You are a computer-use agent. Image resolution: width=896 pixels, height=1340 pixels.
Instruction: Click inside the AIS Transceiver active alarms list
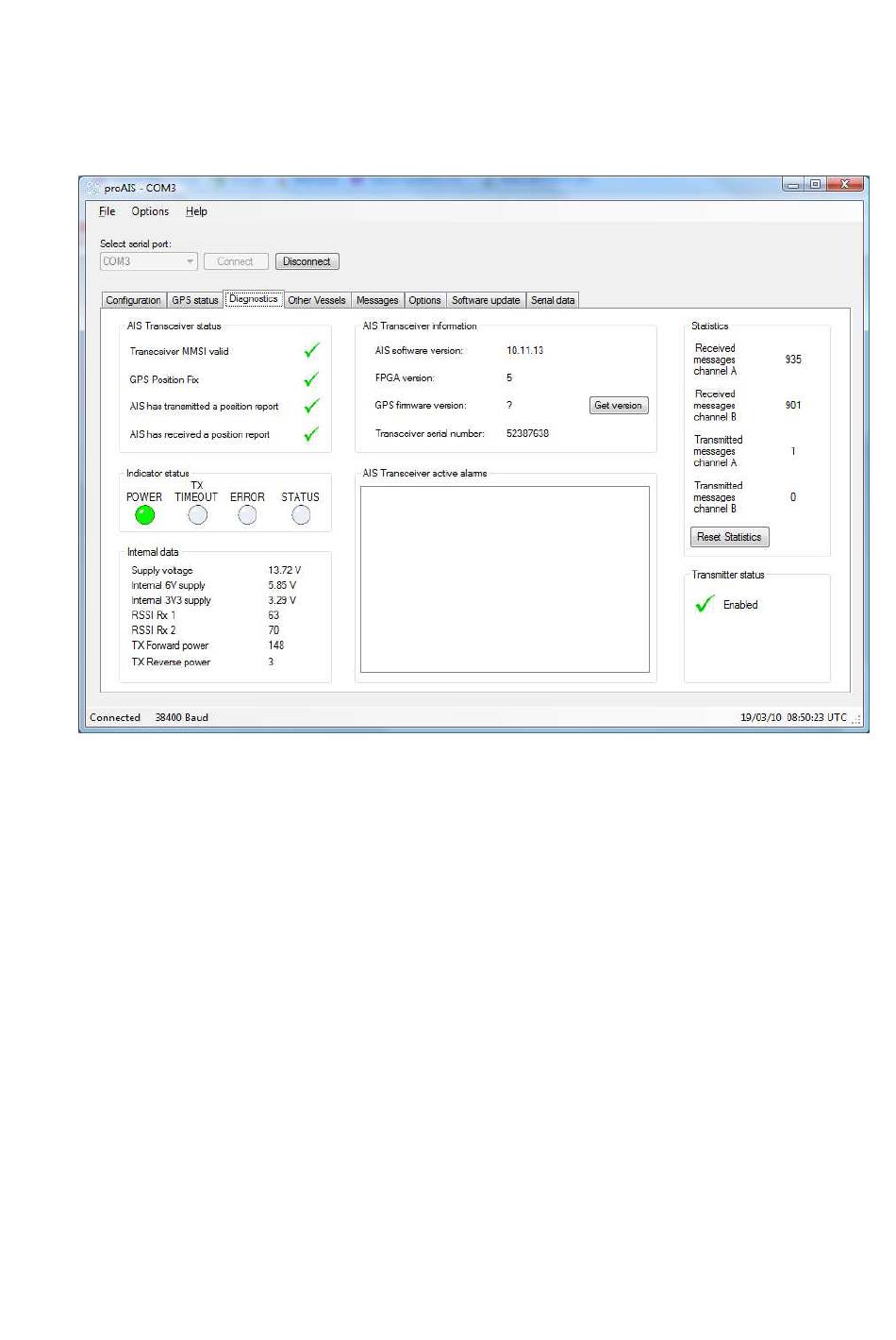[x=505, y=579]
